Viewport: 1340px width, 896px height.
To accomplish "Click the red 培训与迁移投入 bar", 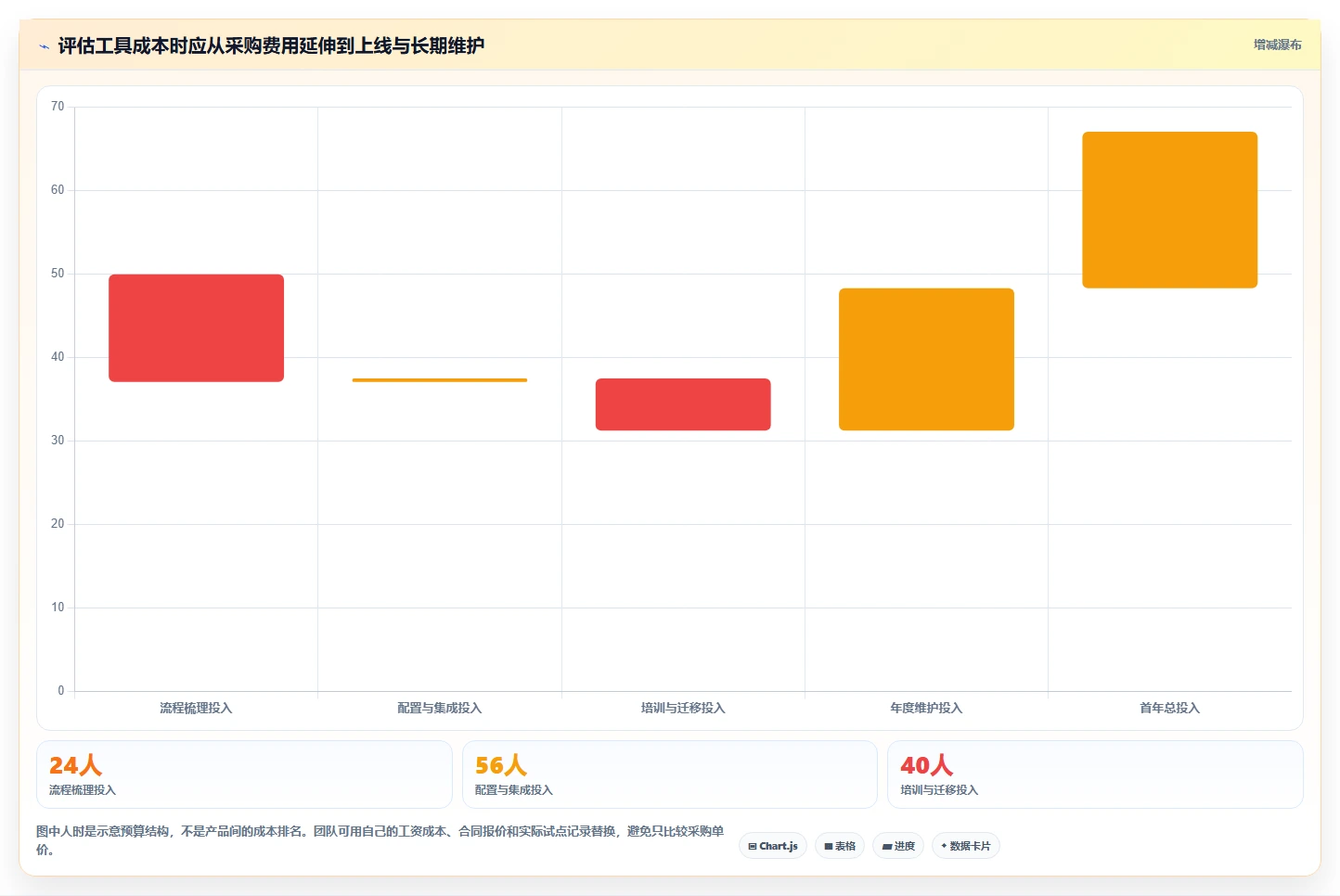I will 683,404.
